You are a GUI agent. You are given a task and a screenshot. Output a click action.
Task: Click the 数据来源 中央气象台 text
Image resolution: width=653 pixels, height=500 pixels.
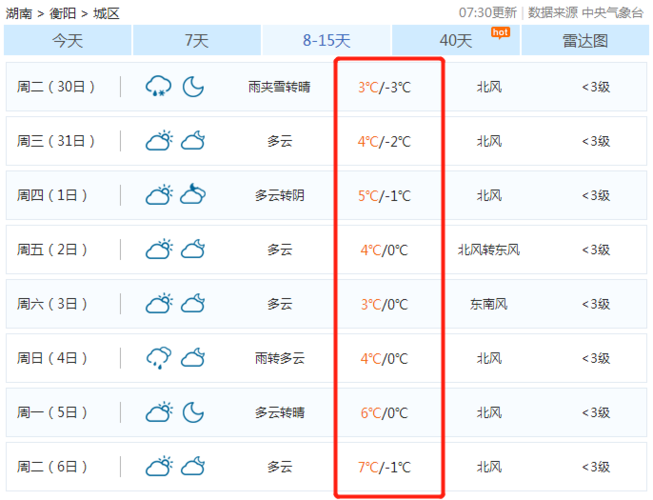coord(586,13)
